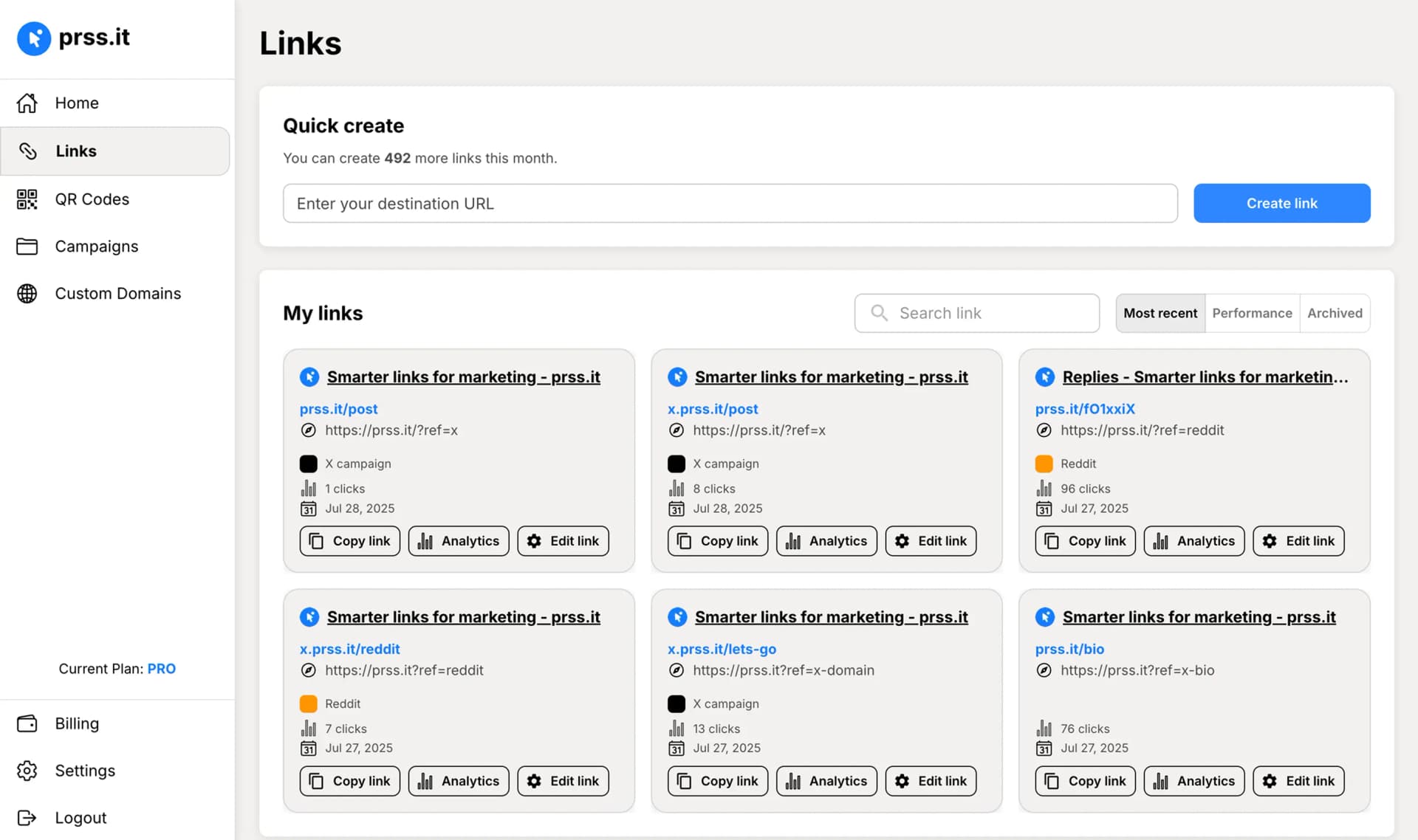Switch to the Archived tab
1418x840 pixels.
(1335, 314)
